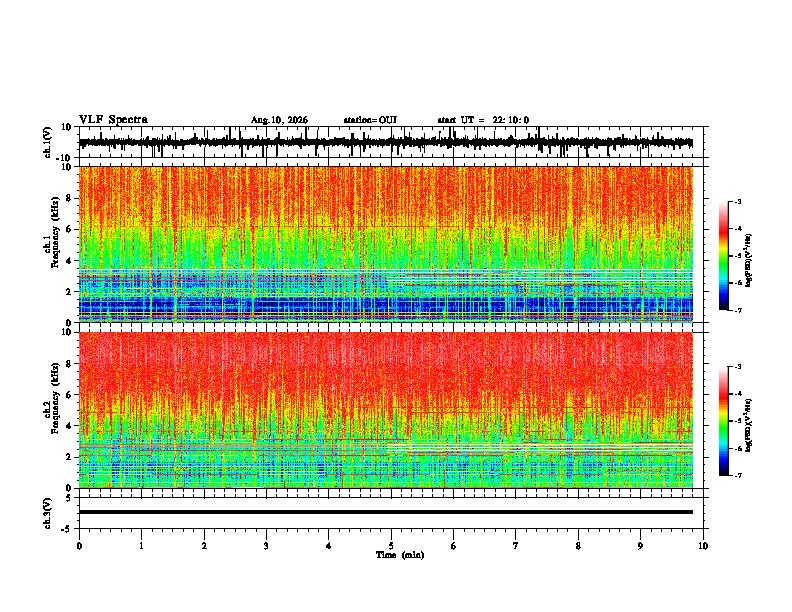Click time-axis tick label "3"
Screen dimensions: 792x612
pos(266,546)
